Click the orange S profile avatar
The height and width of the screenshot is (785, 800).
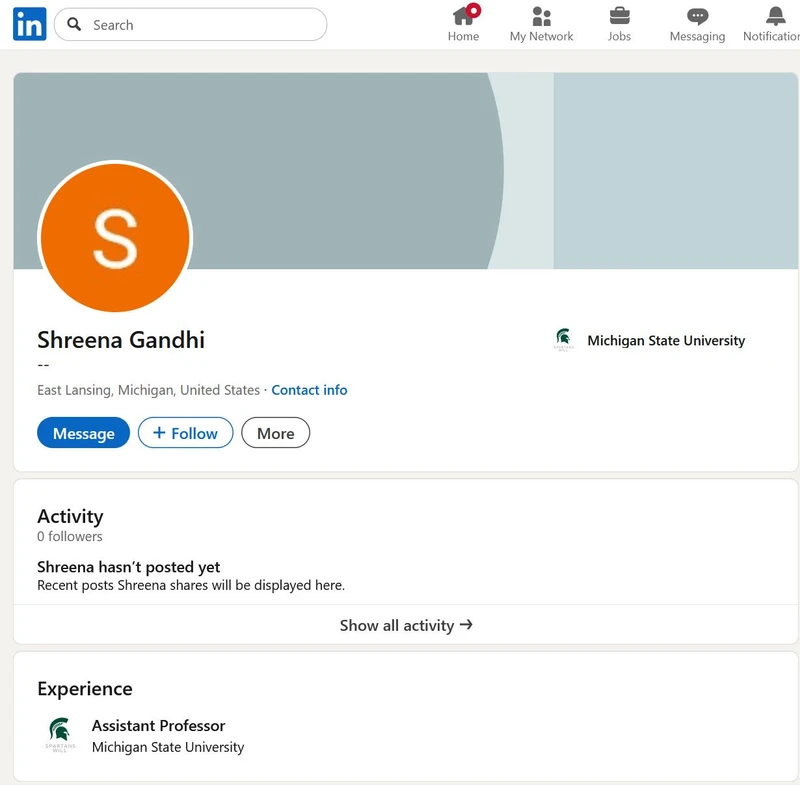click(115, 238)
